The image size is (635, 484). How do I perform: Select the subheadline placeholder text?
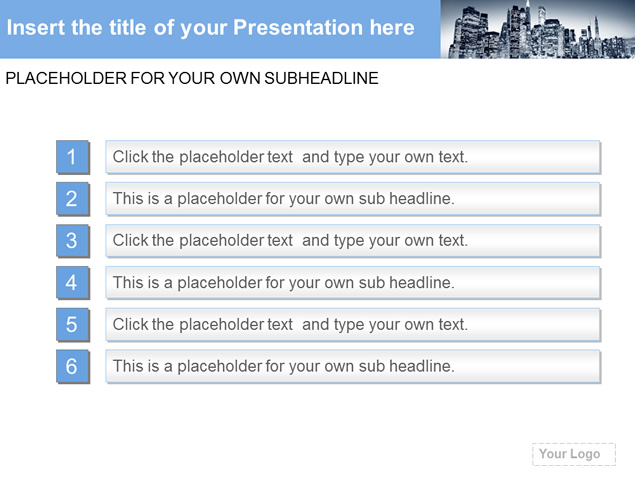(x=192, y=78)
